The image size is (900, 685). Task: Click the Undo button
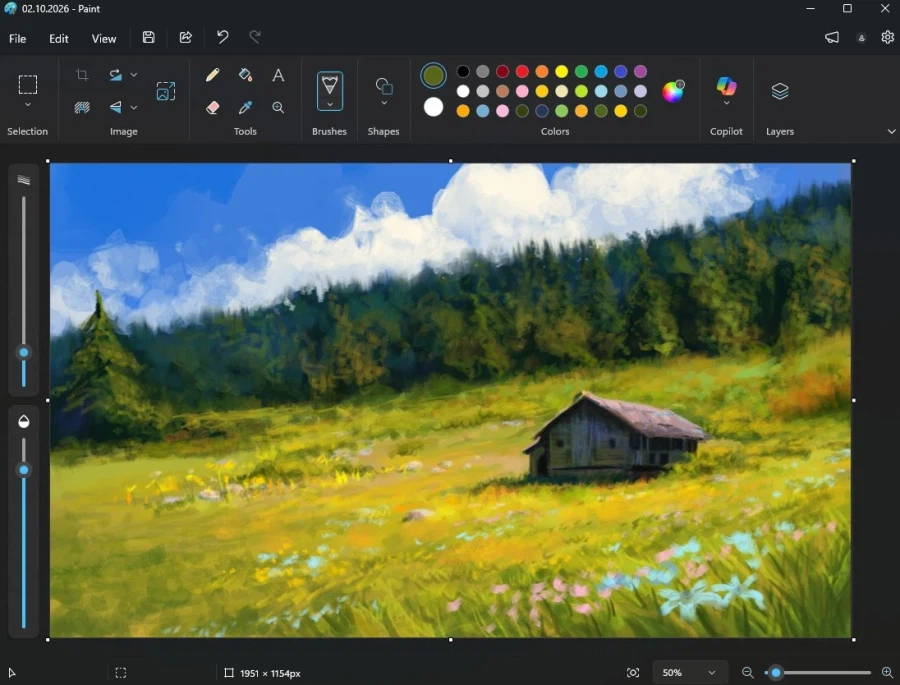pyautogui.click(x=222, y=38)
